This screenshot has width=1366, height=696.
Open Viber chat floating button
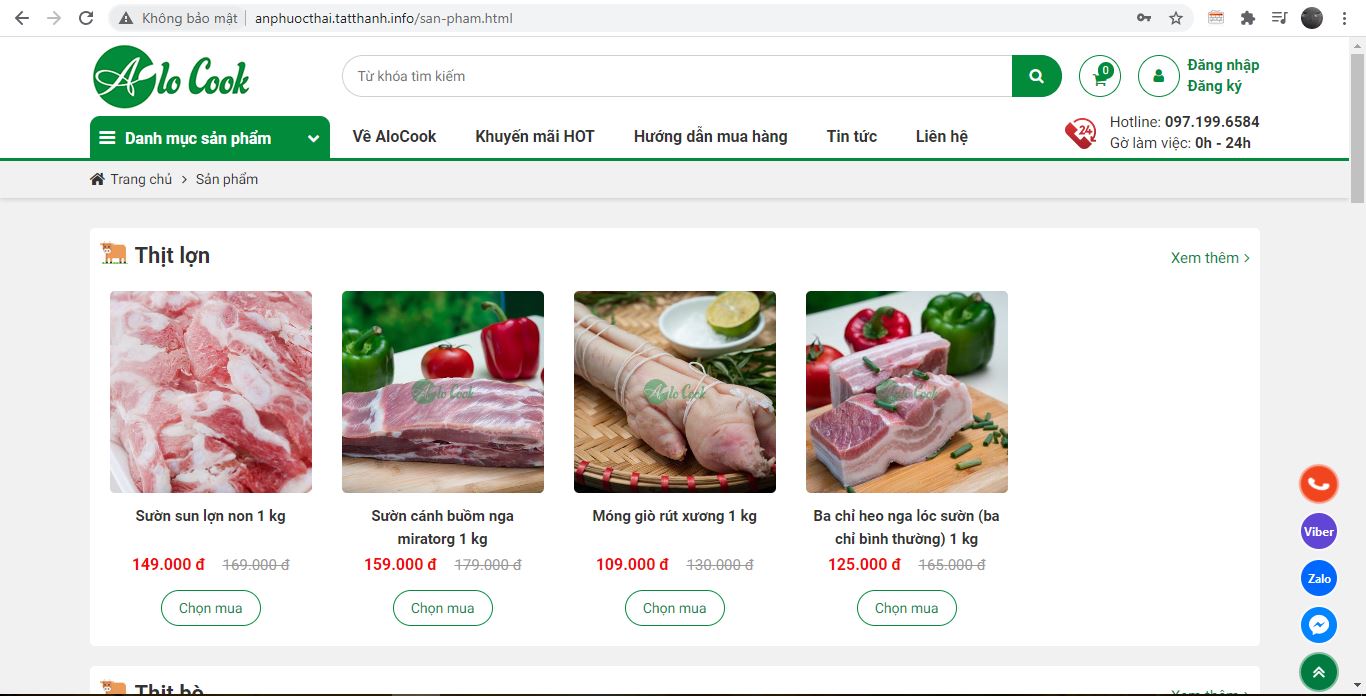tap(1318, 531)
